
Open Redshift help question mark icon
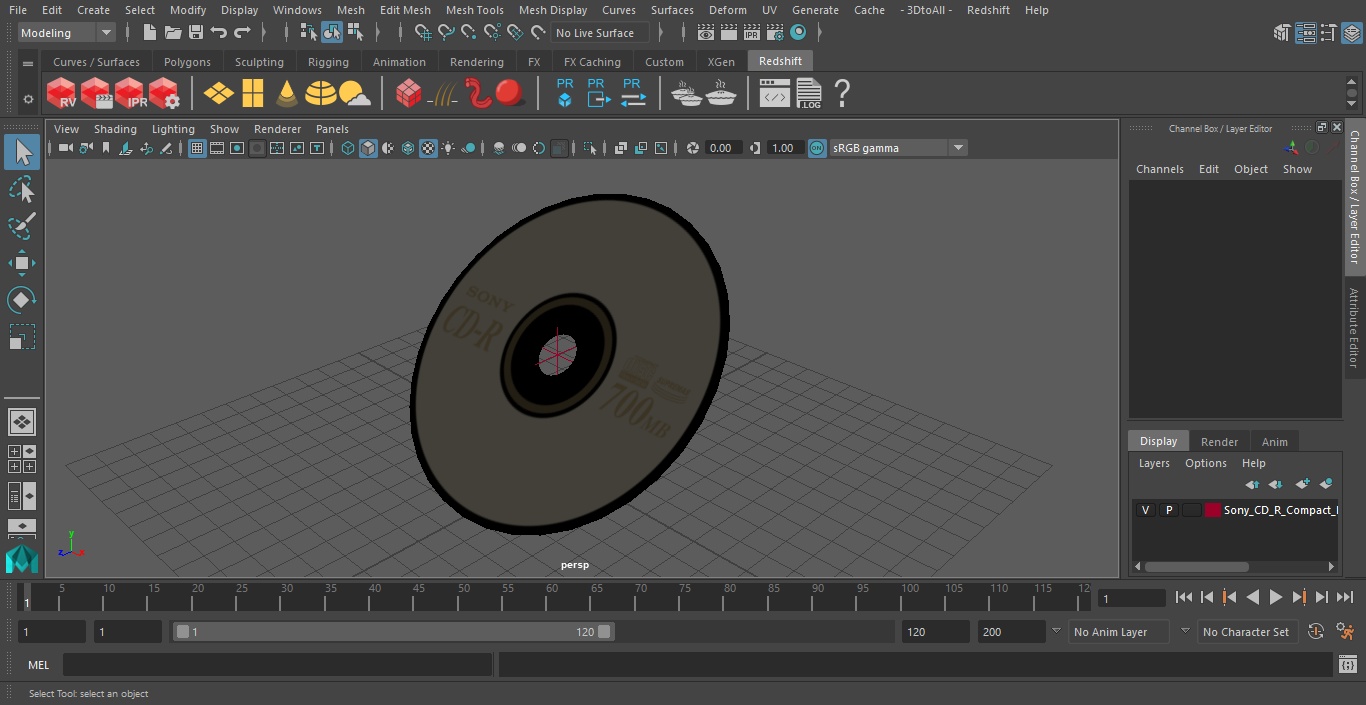tap(842, 94)
